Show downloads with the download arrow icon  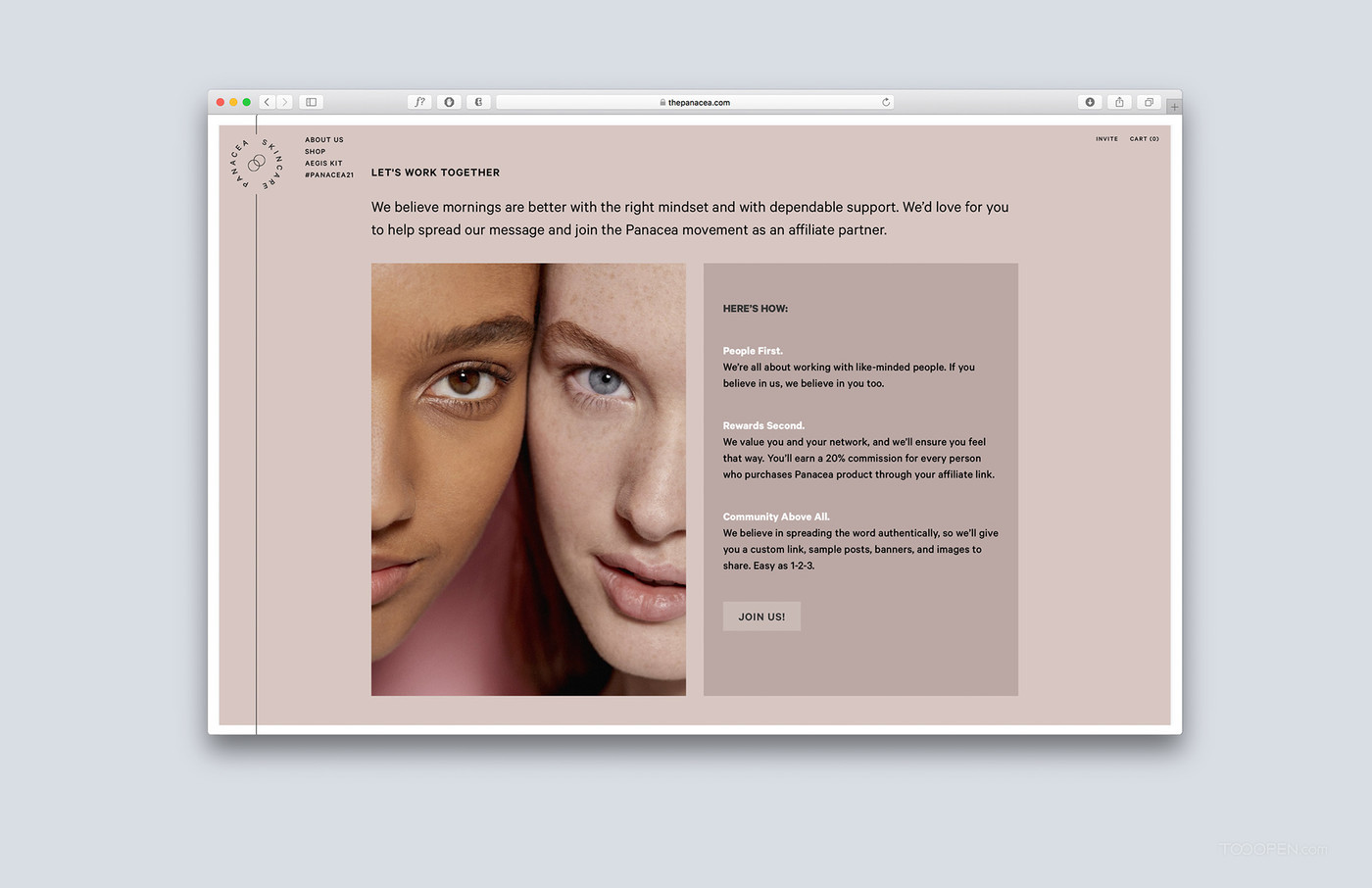coord(1089,102)
